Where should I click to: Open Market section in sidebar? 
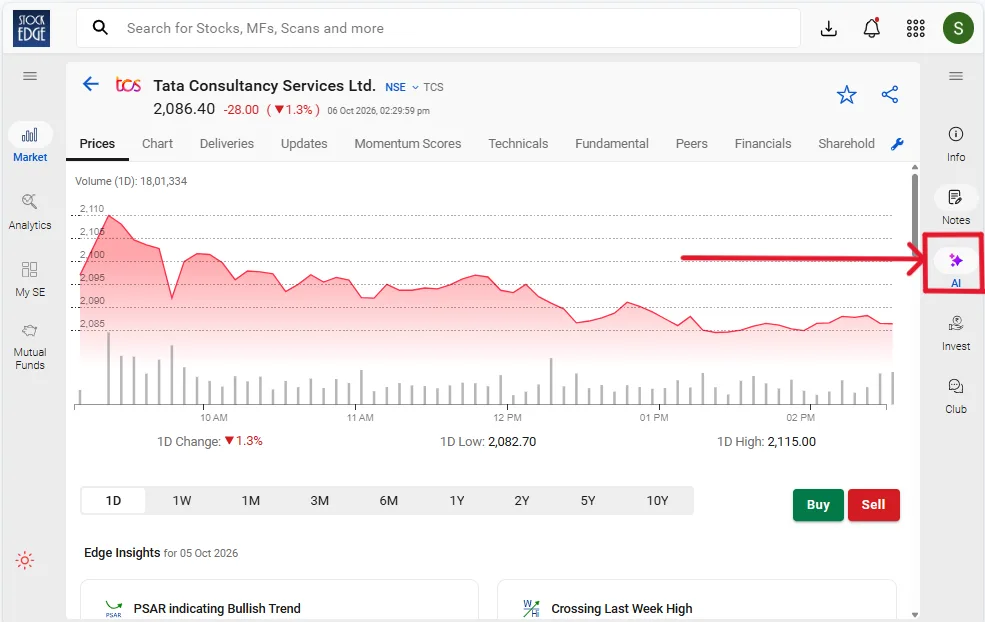click(x=30, y=144)
